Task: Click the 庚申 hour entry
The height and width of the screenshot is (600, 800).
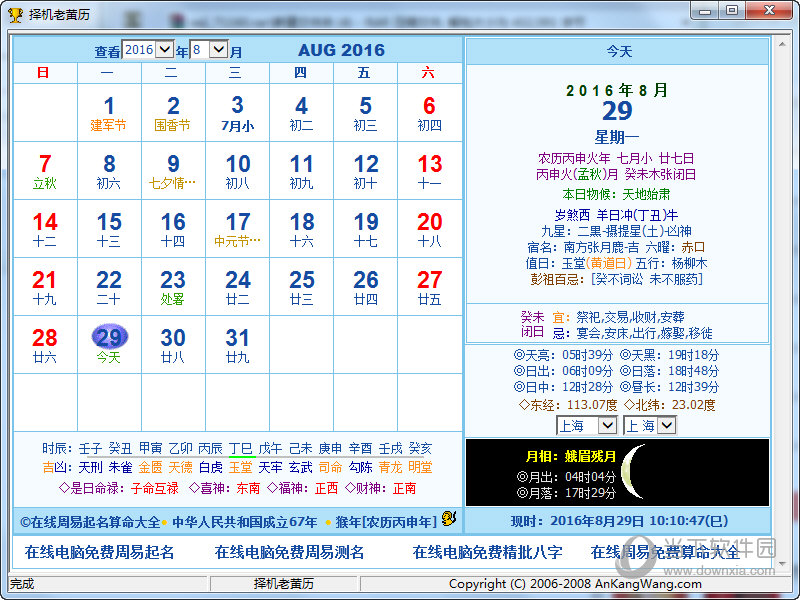Action: [x=330, y=448]
